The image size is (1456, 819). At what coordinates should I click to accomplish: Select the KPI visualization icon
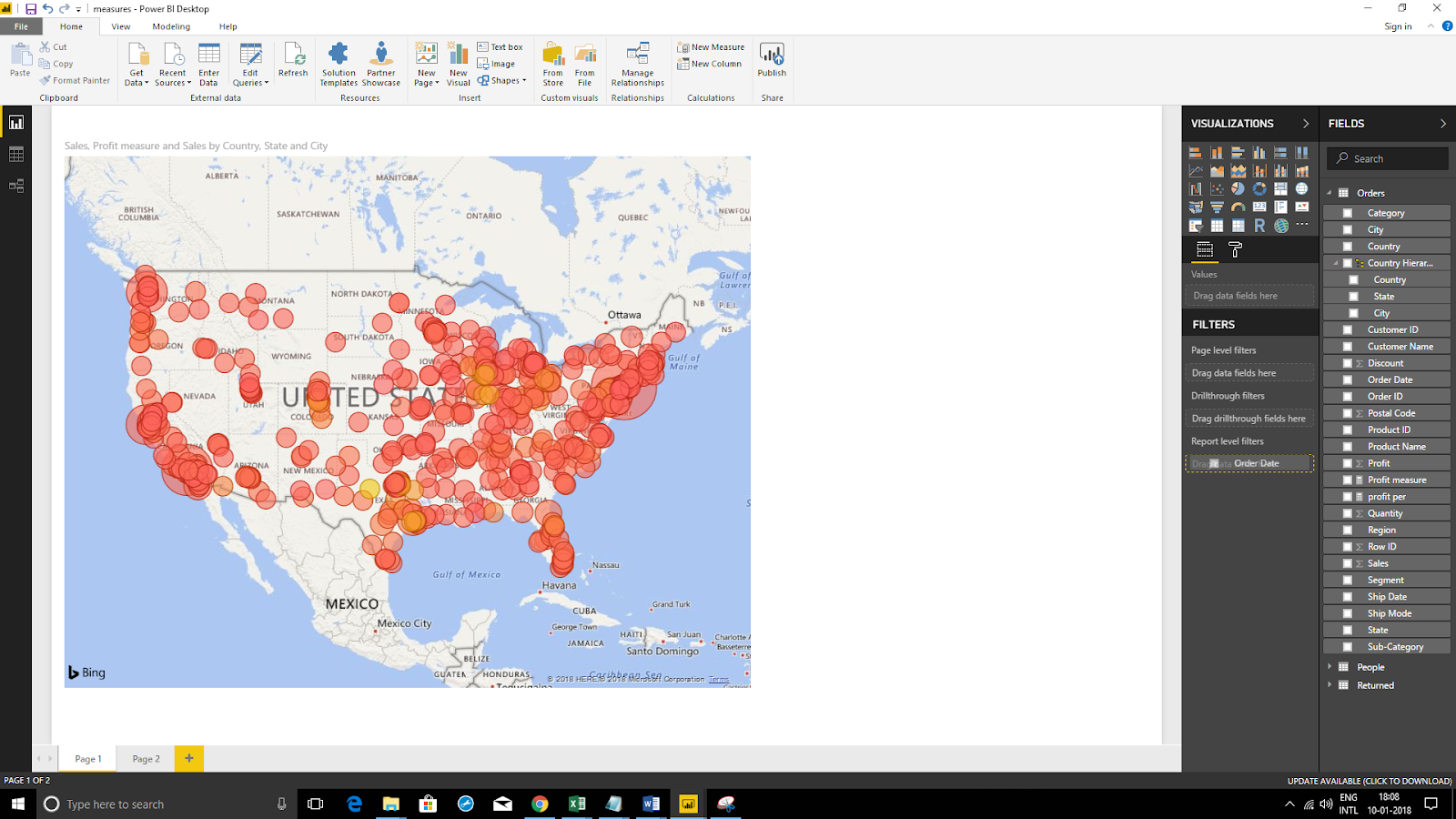coord(1302,207)
